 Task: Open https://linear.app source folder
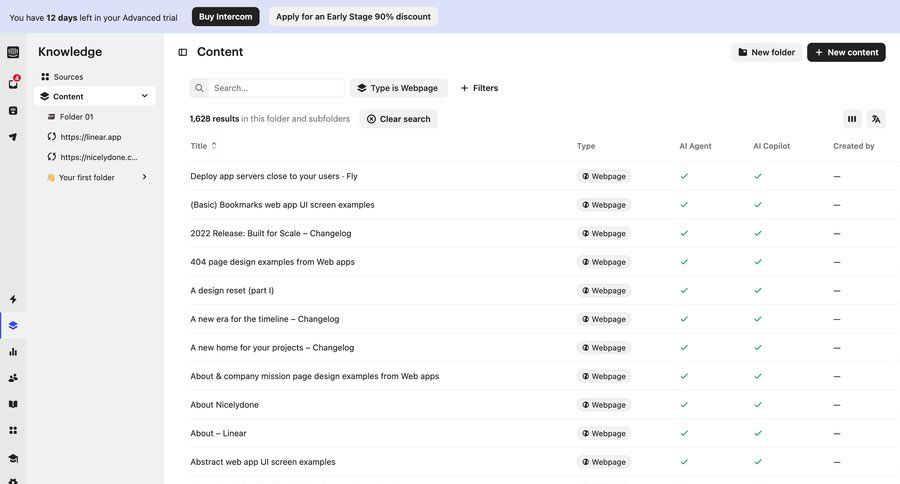84,137
